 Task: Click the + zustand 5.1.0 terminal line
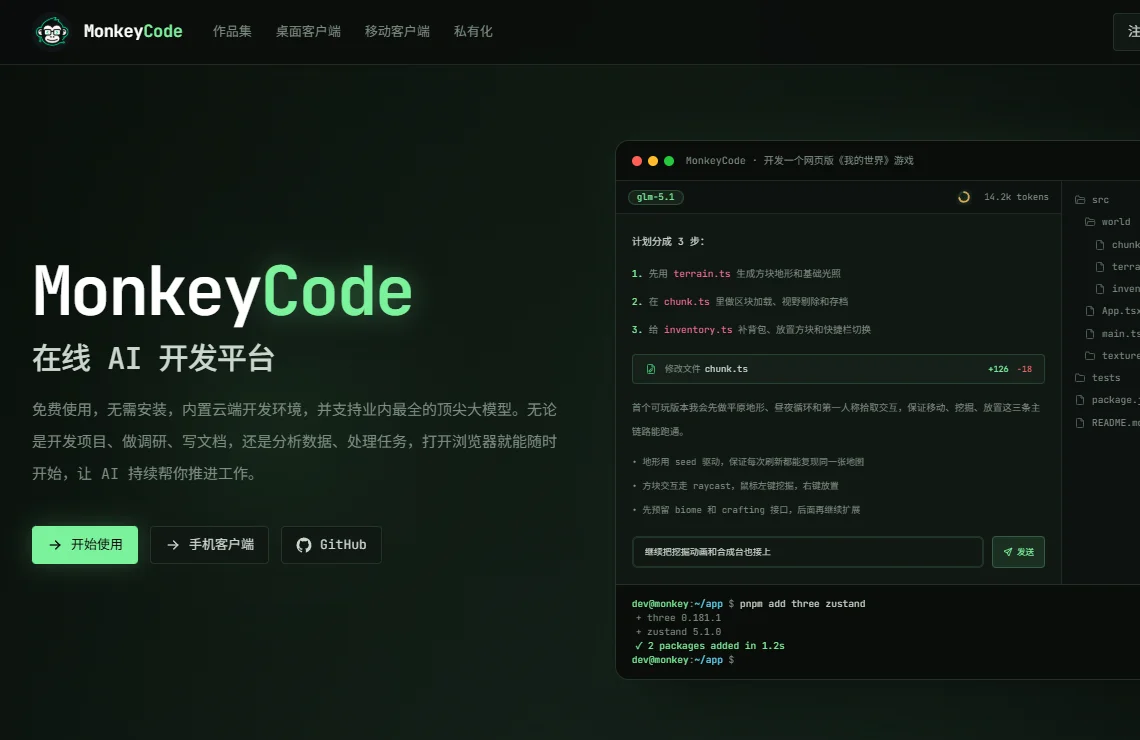[x=678, y=632]
